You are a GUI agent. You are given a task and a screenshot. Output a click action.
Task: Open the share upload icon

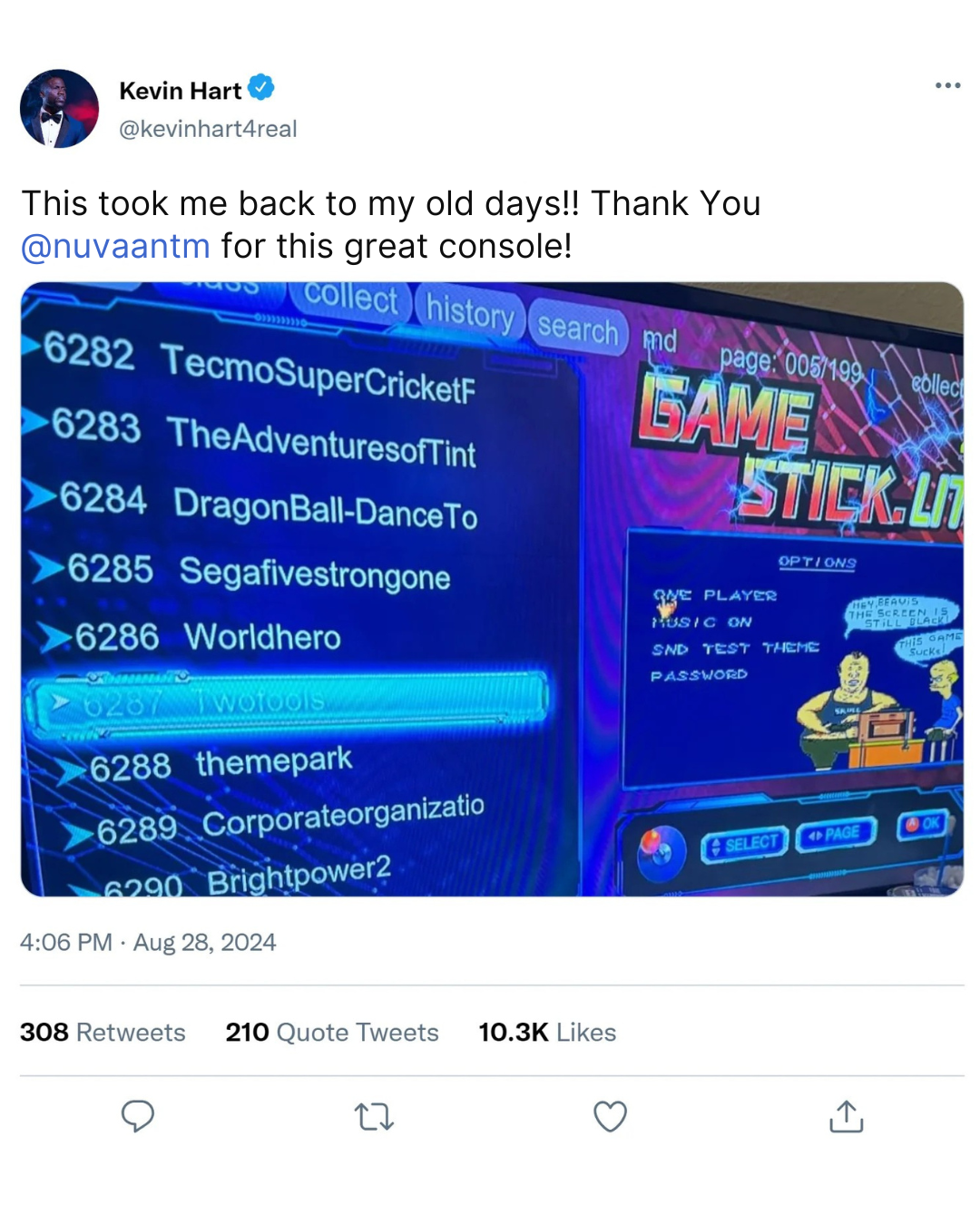click(846, 1116)
